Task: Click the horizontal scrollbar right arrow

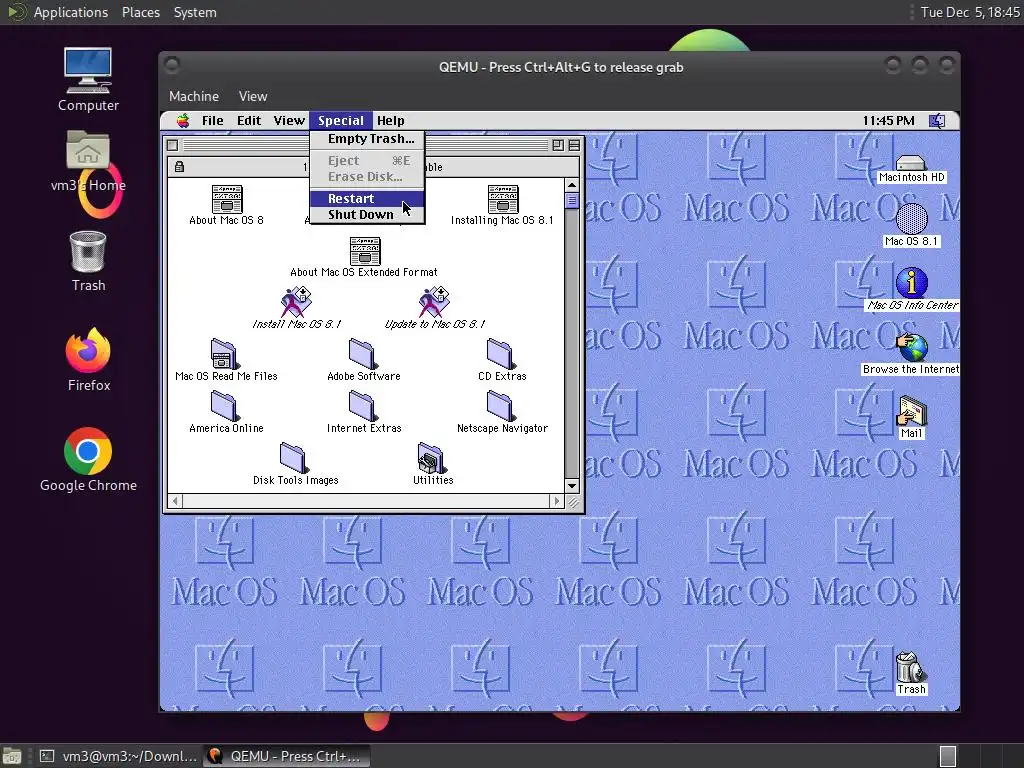Action: [556, 501]
